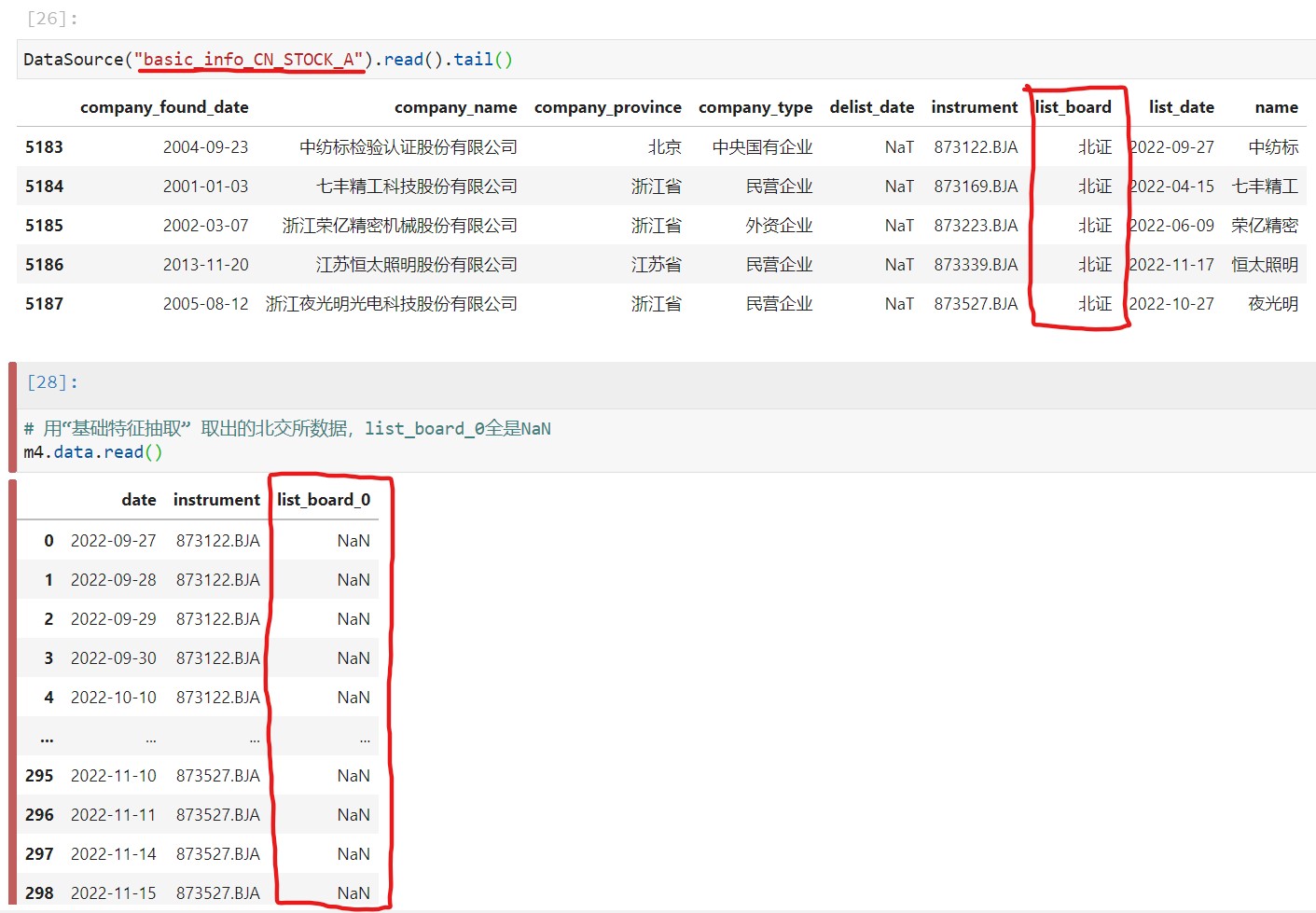Click name cell 七丰精工
Viewport: 1316px width, 913px height.
coord(1265,187)
